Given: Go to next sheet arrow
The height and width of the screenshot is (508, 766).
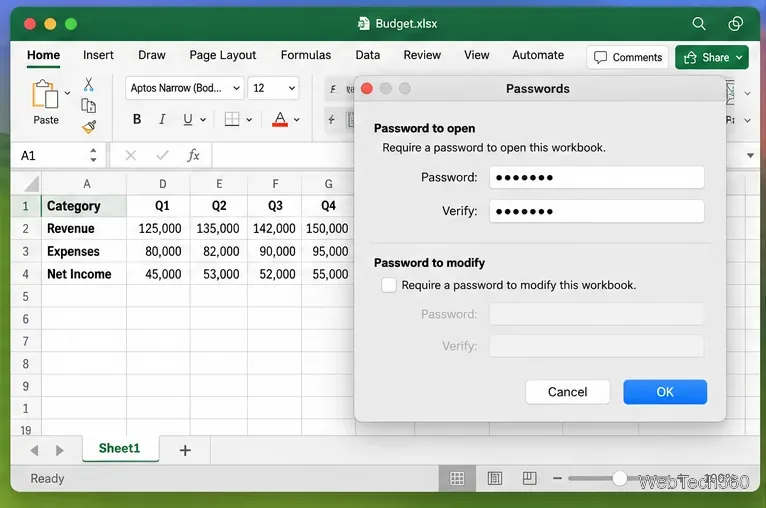Looking at the screenshot, I should (60, 450).
